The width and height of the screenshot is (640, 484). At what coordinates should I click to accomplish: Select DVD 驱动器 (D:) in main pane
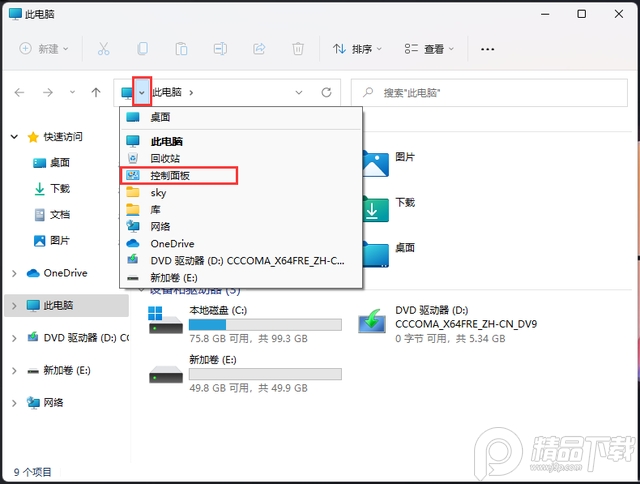click(447, 324)
